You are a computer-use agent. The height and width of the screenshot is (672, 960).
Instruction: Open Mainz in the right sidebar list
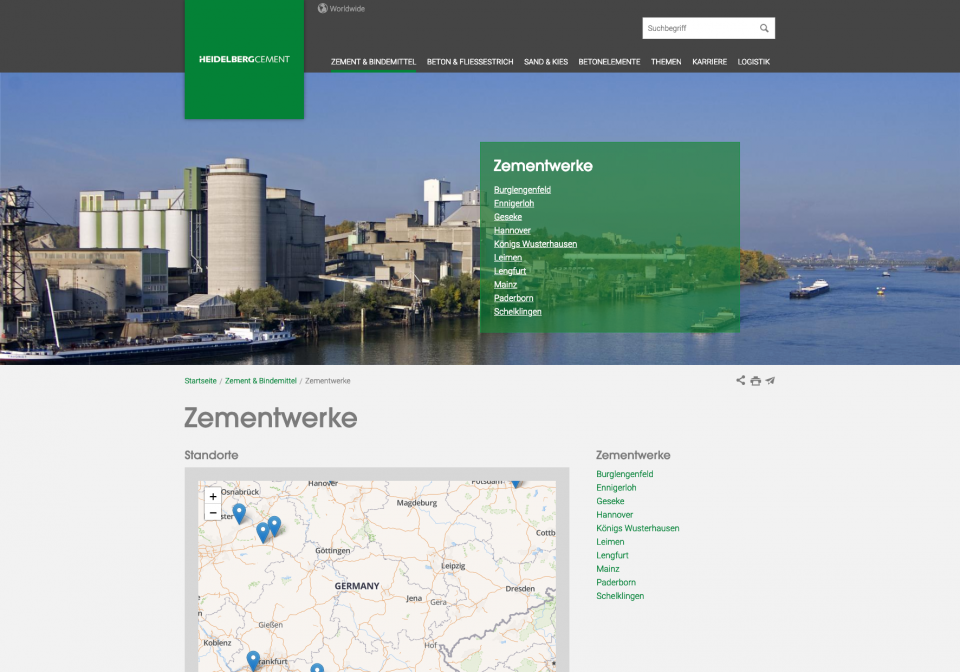(x=608, y=569)
